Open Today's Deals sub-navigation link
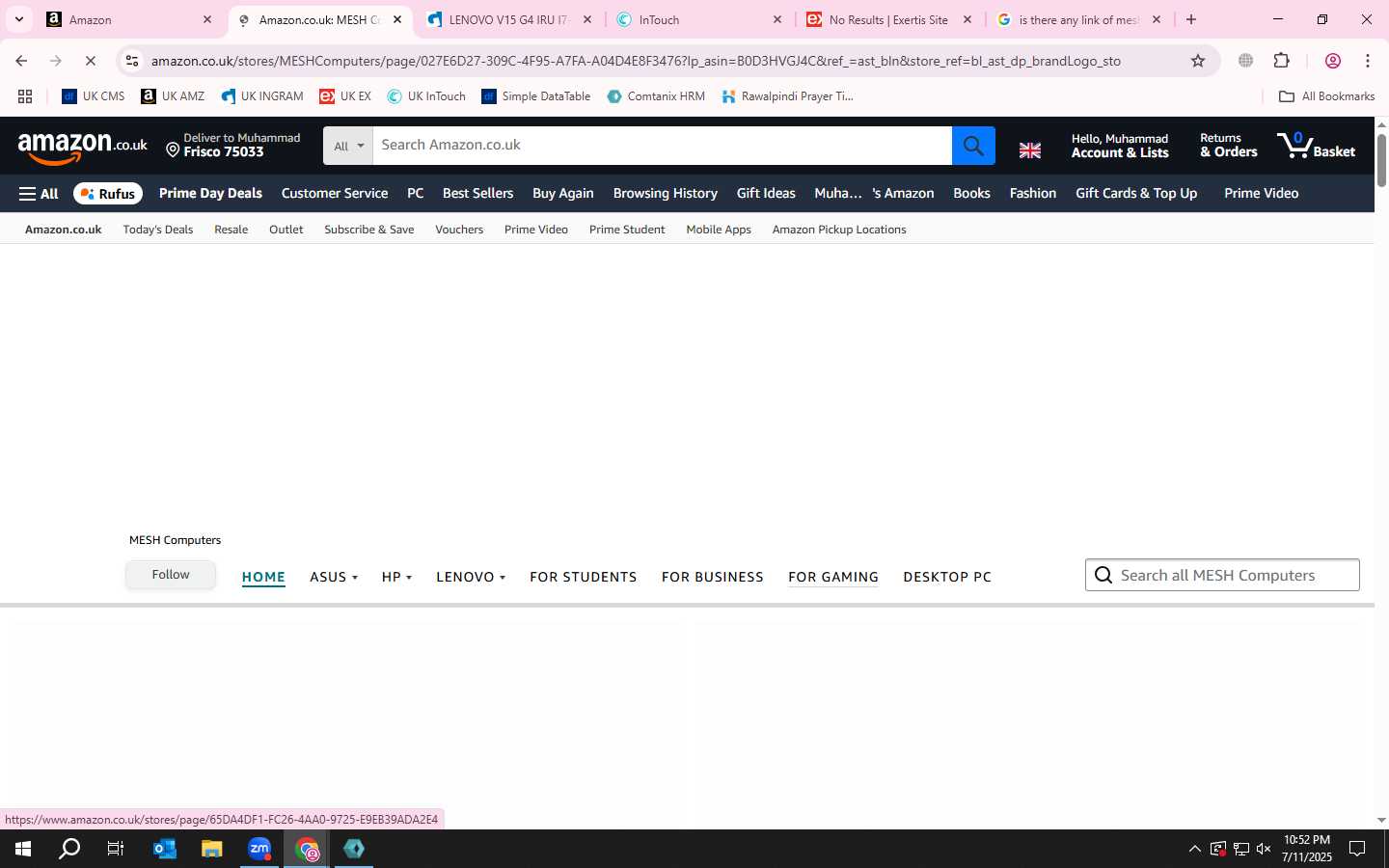Screen dimensions: 1389x868 coord(158,230)
